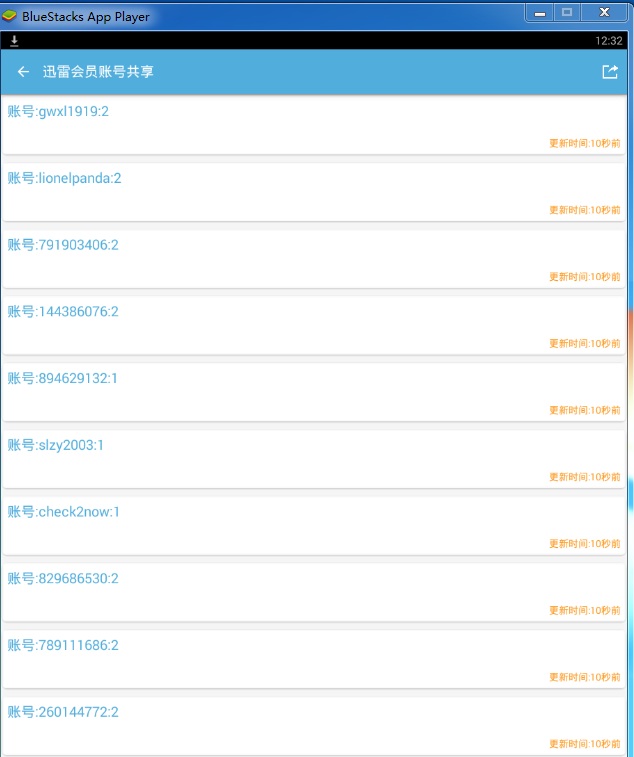
Task: Tap the share icon in header
Action: [x=610, y=72]
